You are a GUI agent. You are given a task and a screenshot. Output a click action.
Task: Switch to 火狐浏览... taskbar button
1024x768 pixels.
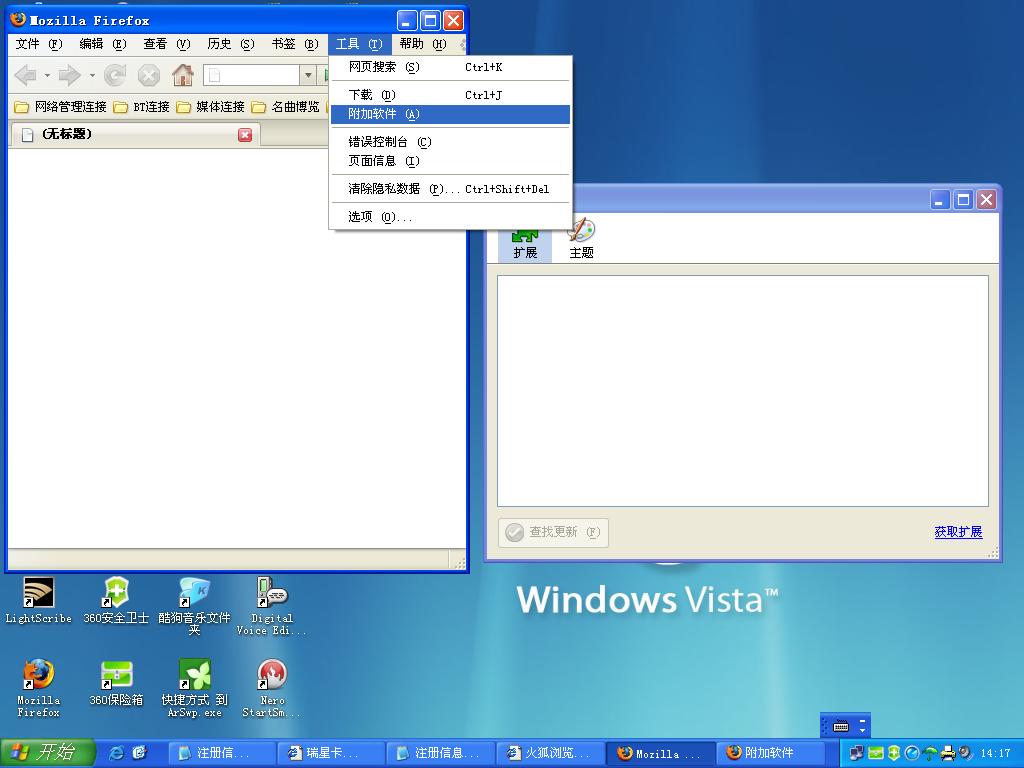pyautogui.click(x=550, y=753)
